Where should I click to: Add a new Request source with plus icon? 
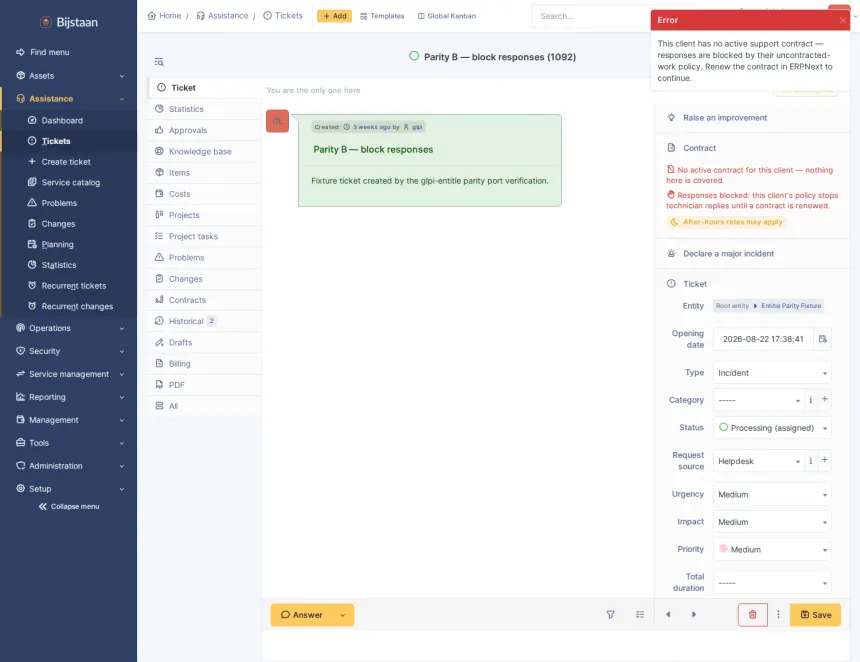click(824, 460)
